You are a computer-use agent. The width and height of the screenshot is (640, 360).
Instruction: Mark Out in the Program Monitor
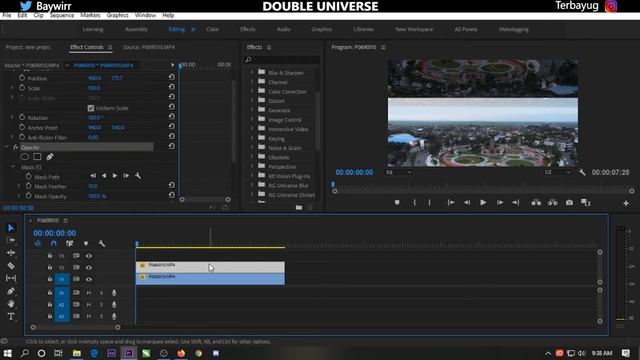tap(429, 202)
